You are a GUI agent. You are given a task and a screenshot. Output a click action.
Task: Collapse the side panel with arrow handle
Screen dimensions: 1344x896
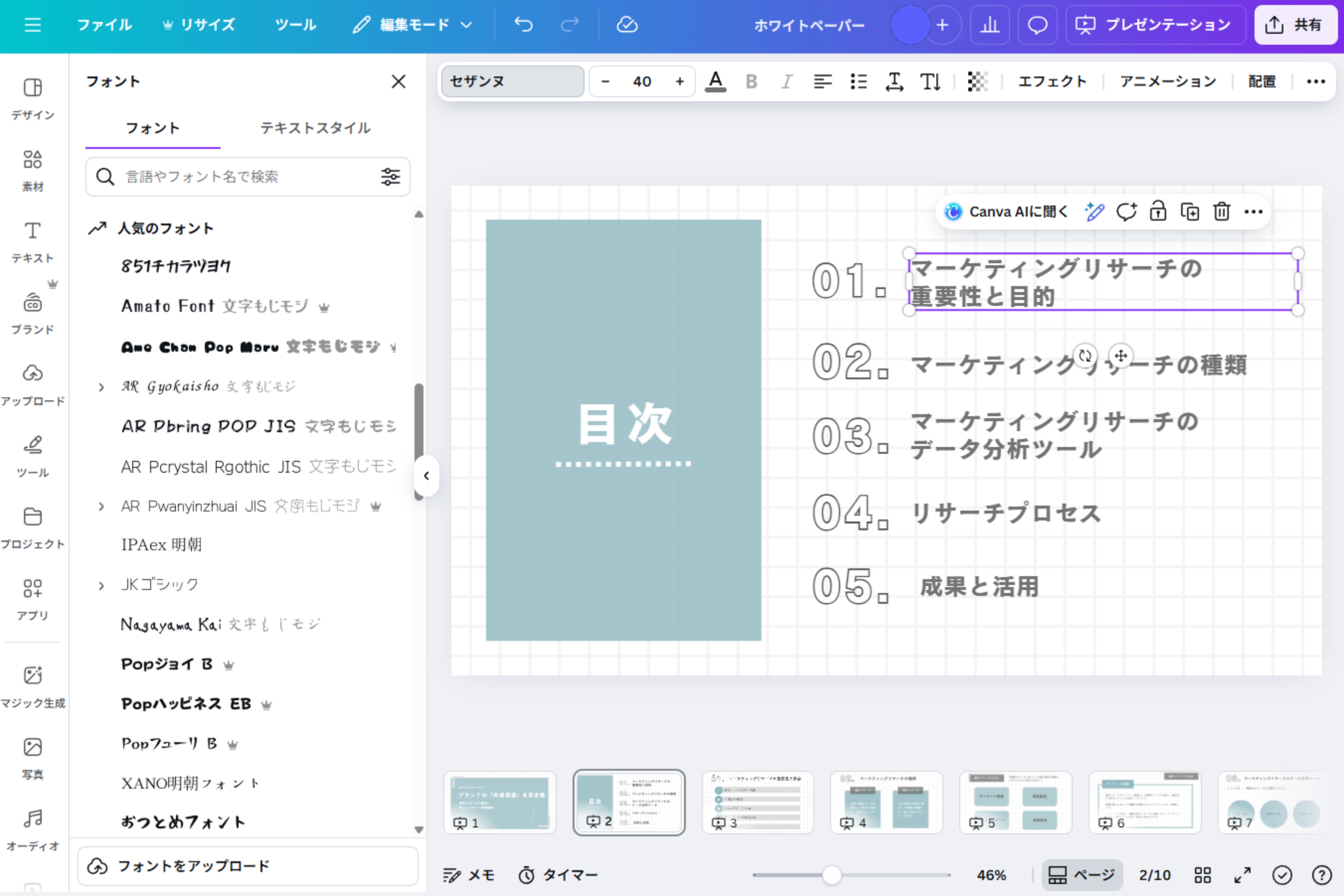(426, 475)
